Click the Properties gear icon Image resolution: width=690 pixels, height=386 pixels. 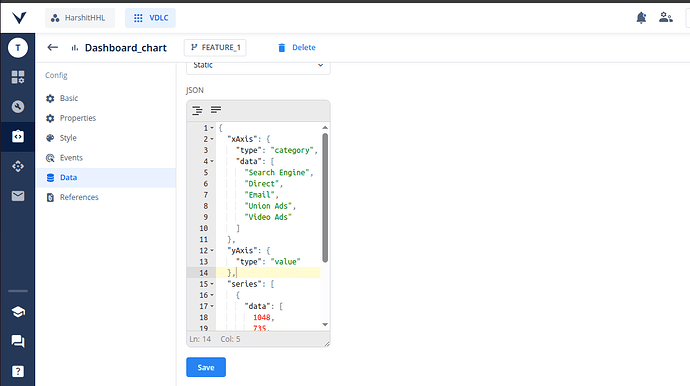(50, 118)
